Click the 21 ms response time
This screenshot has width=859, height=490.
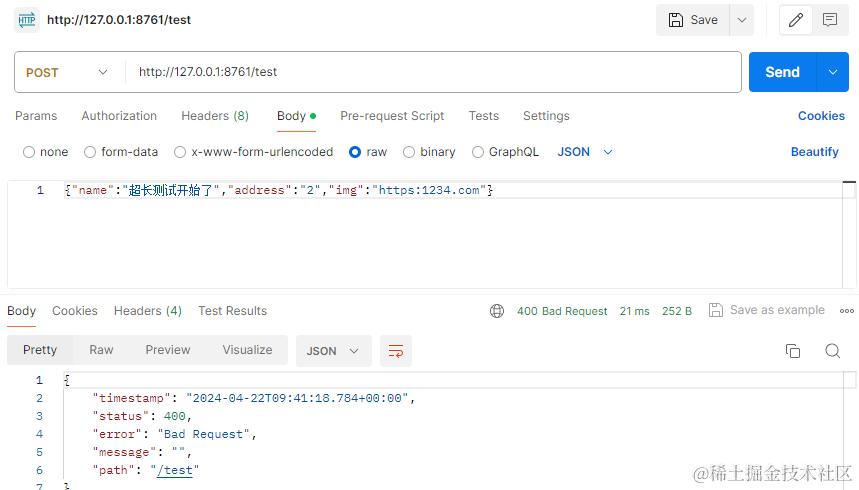pyautogui.click(x=634, y=311)
